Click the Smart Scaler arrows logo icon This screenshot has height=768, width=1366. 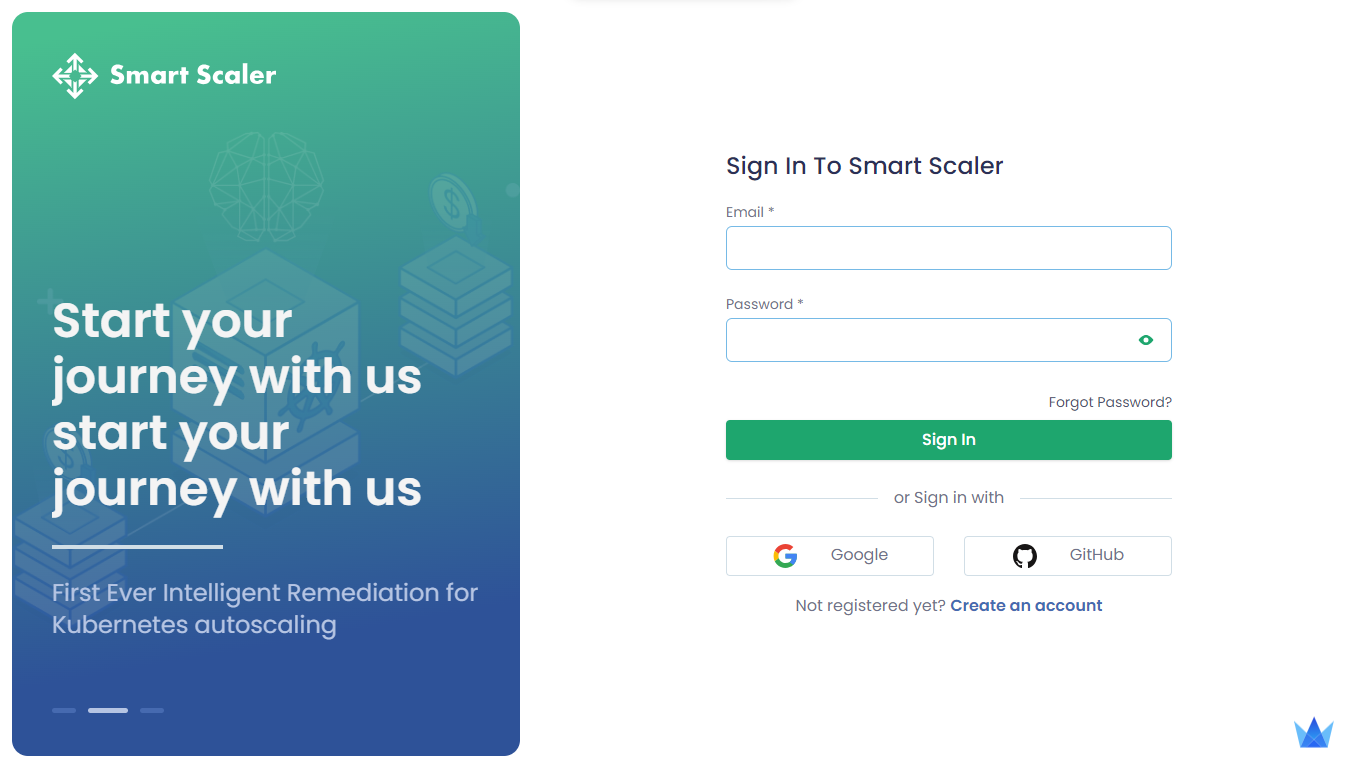(x=75, y=76)
